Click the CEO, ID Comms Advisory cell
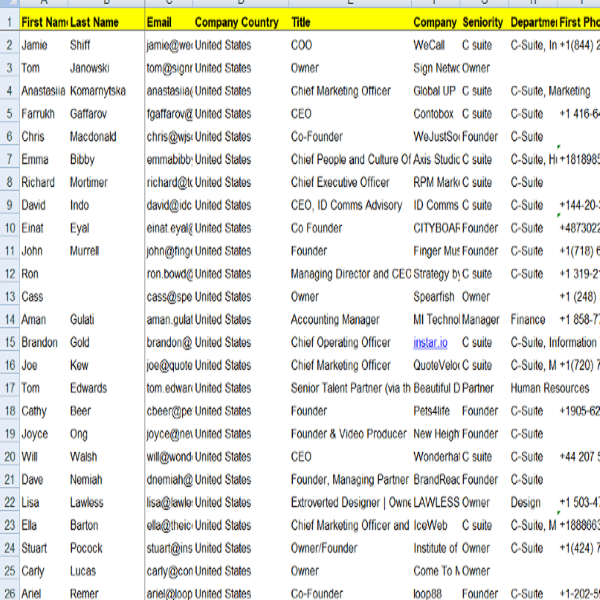600x600 pixels. (350, 205)
